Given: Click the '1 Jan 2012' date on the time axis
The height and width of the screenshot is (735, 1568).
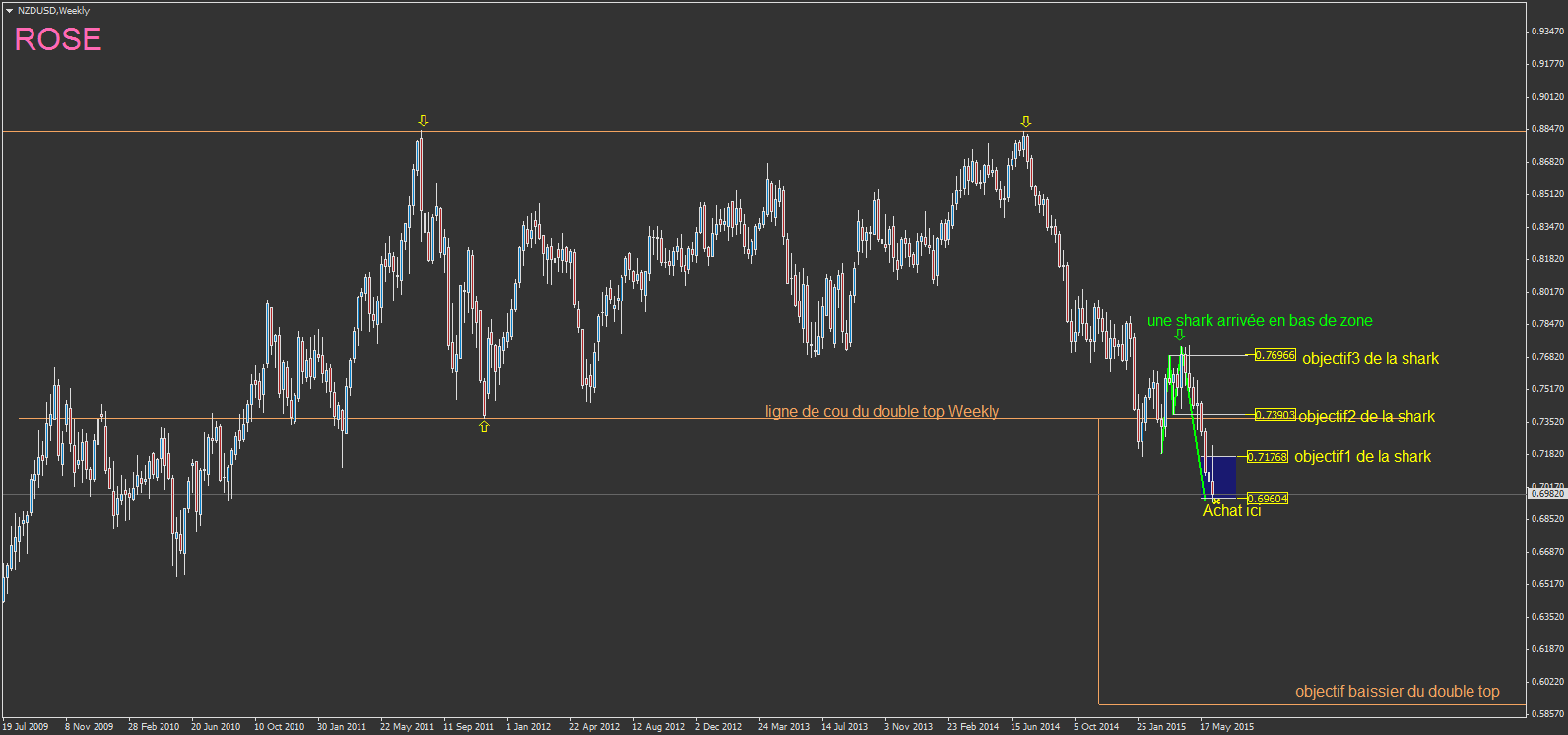Looking at the screenshot, I should click(x=529, y=727).
